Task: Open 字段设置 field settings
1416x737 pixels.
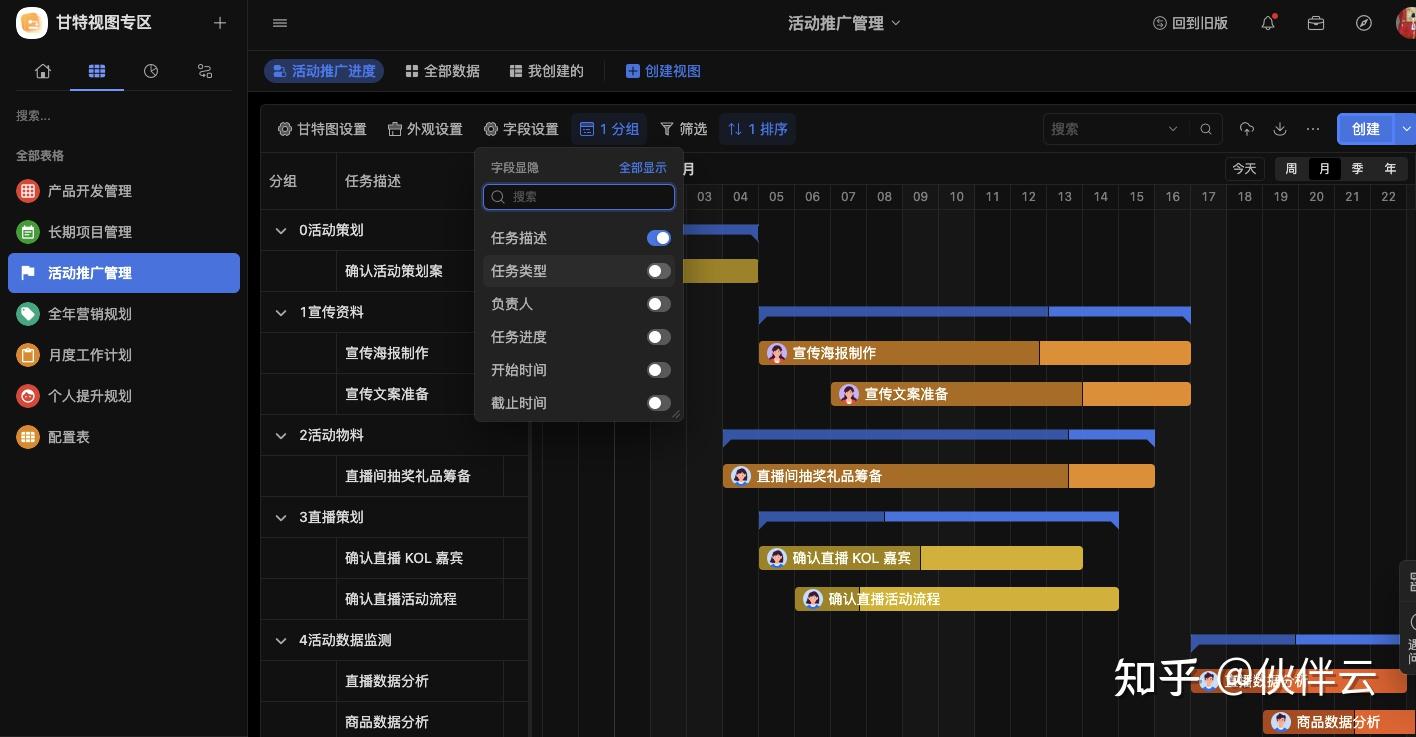Action: click(521, 129)
